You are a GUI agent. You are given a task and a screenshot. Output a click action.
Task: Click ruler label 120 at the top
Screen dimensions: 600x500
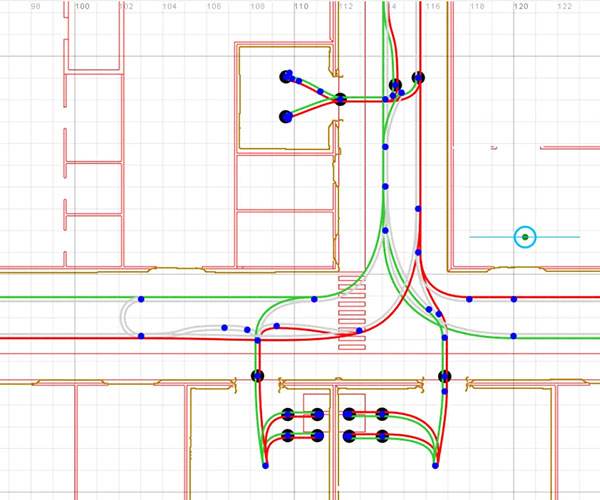[x=520, y=6]
